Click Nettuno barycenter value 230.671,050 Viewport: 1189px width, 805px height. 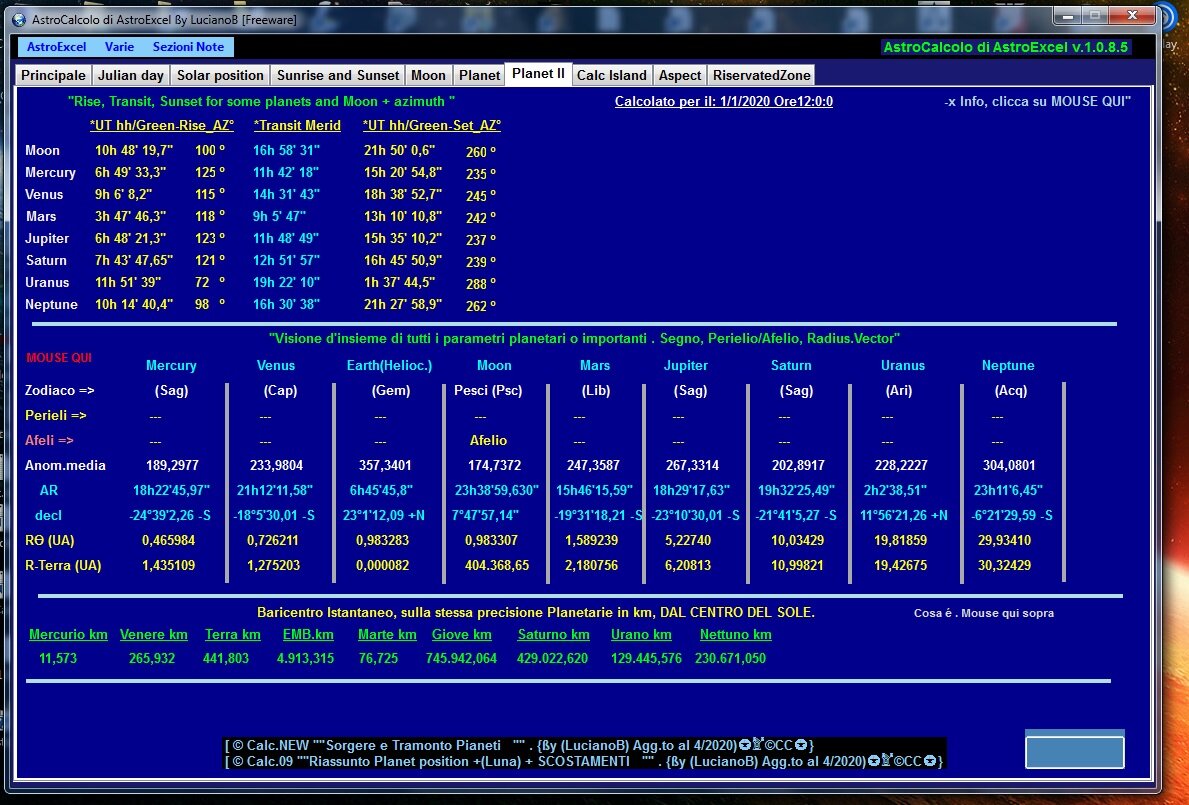tap(730, 658)
